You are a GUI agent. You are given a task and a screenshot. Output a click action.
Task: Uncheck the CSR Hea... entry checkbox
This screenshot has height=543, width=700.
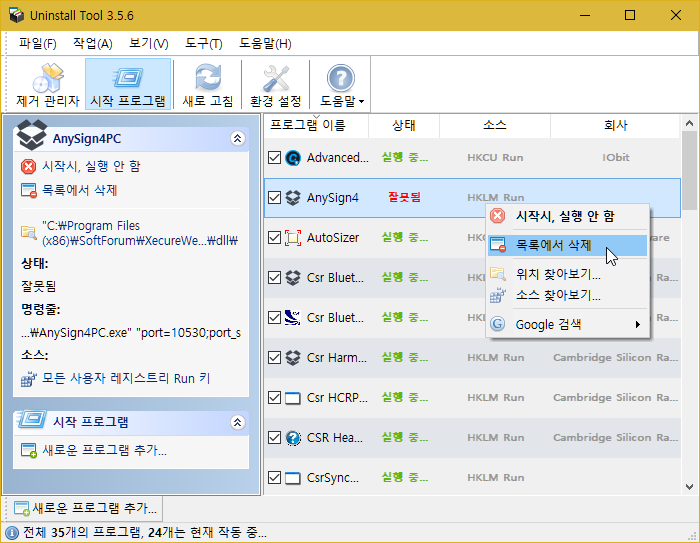coord(275,437)
